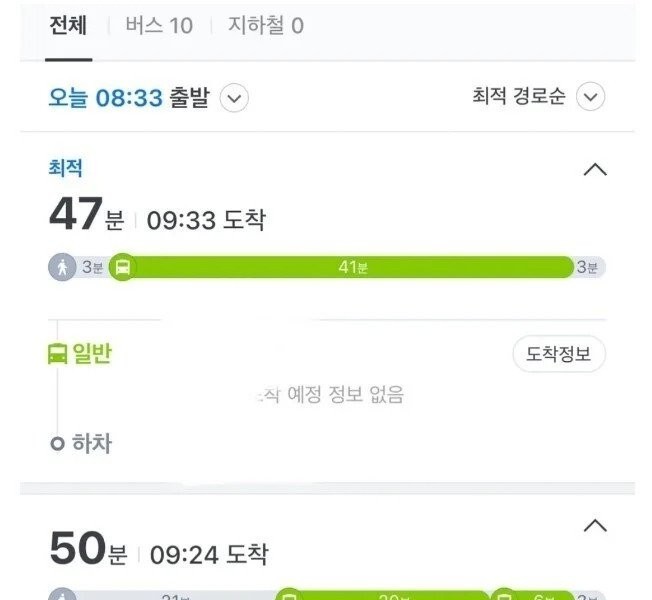Click the walking icon in the 47분 route bar

click(x=63, y=267)
